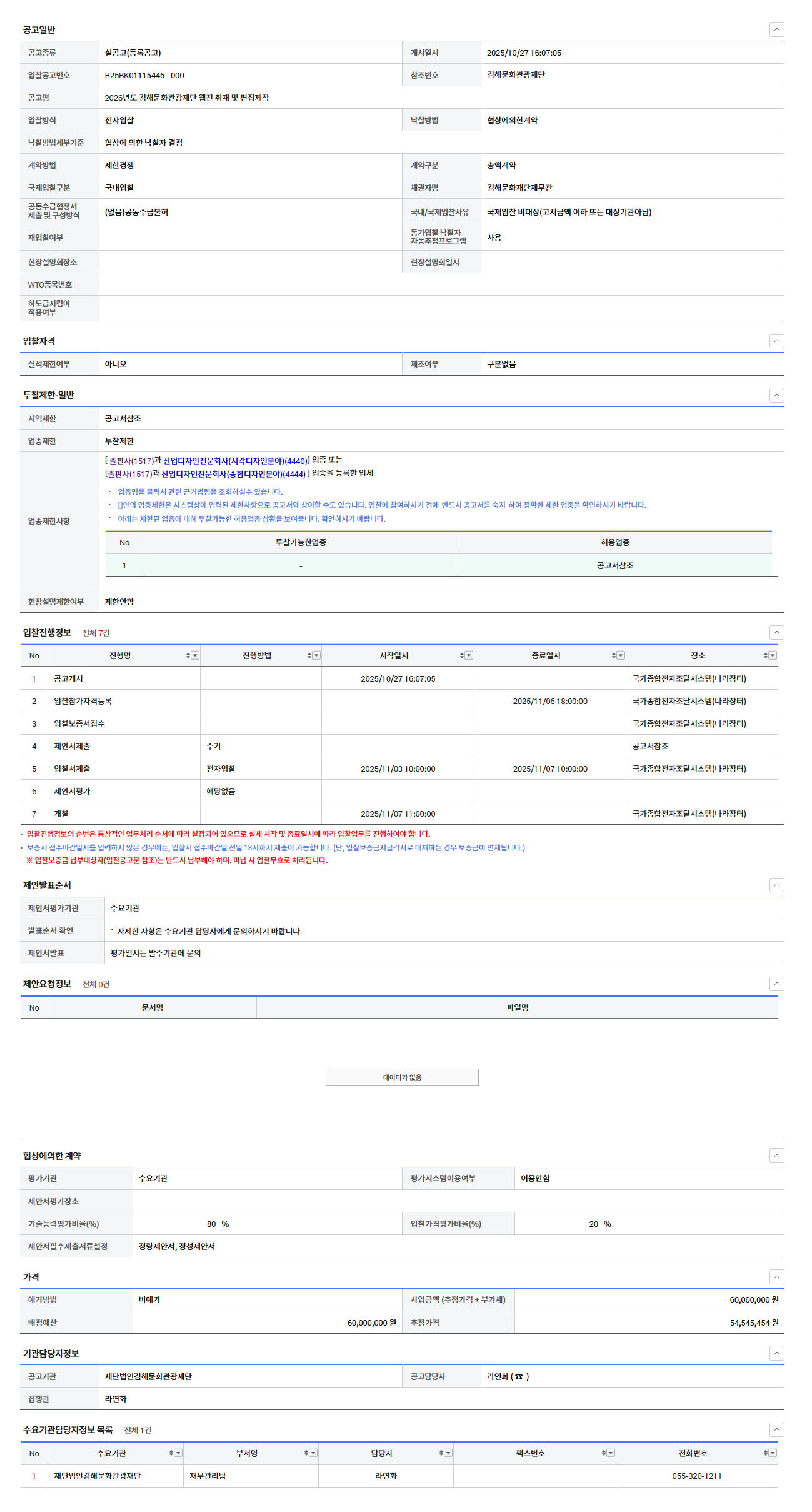812x1512 pixels.
Task: Open the 시작일시 column filter dropdown
Action: click(x=469, y=655)
